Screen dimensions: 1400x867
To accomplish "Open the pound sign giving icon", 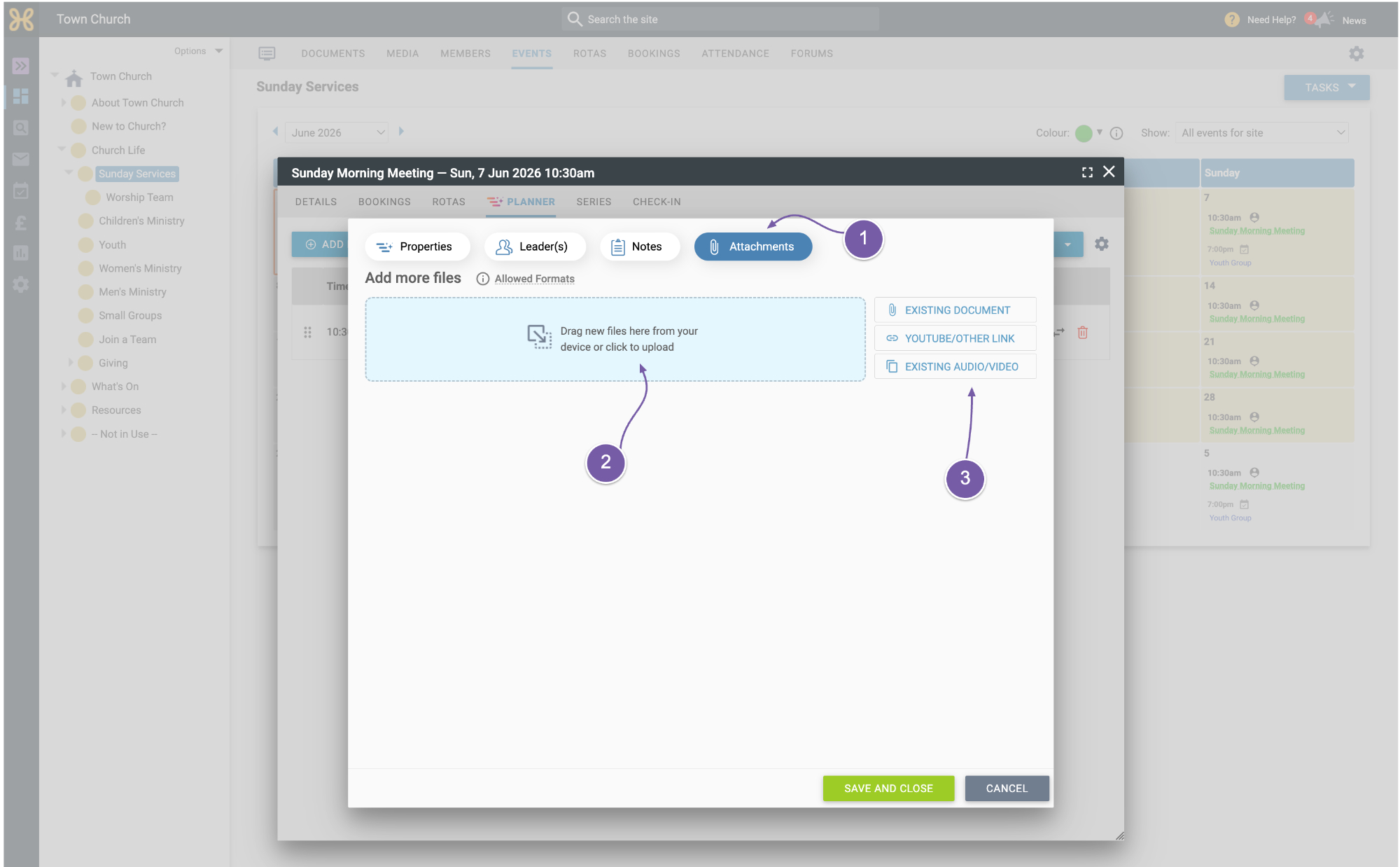I will click(x=21, y=223).
